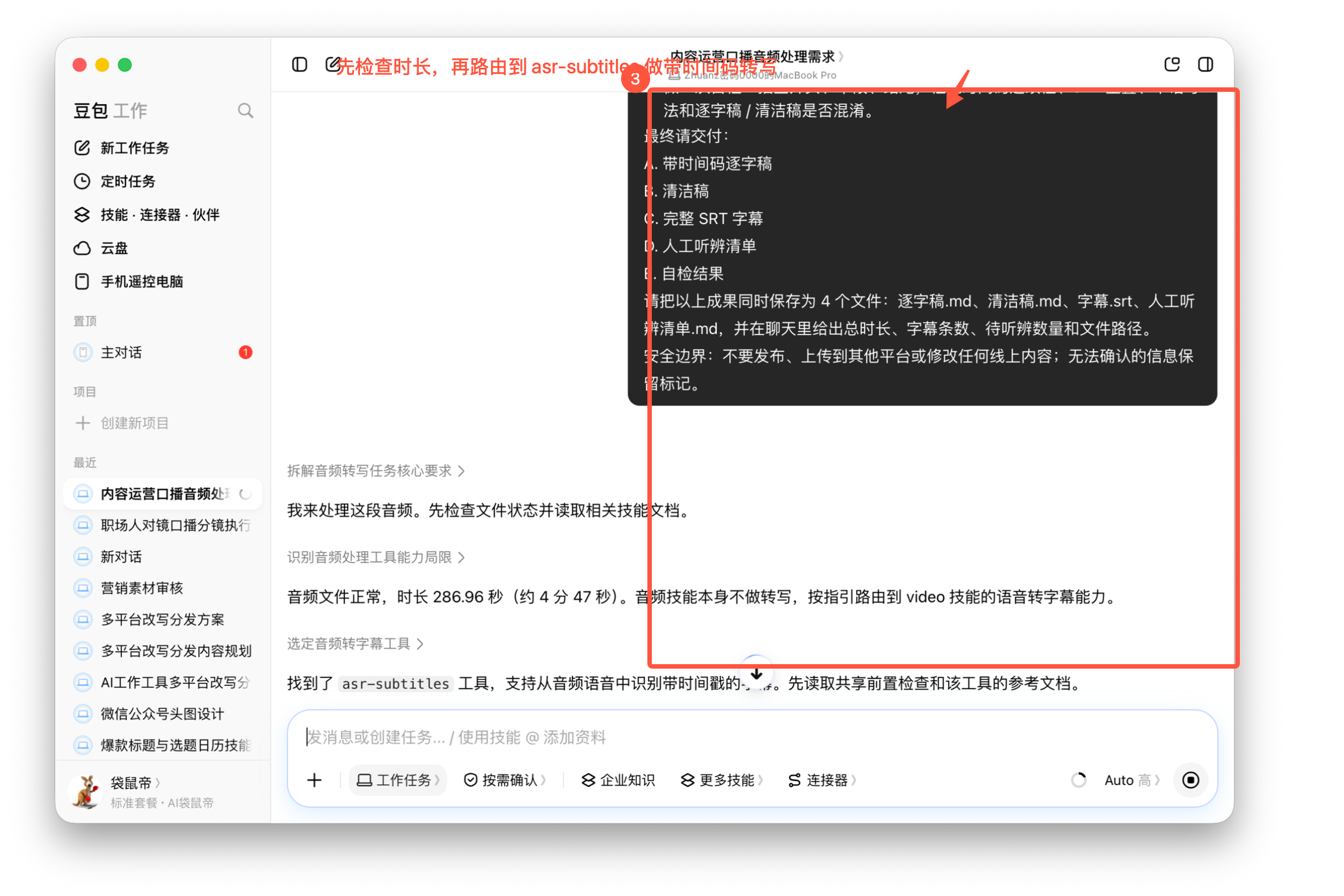Open the 更多技能 dropdown

tap(722, 780)
